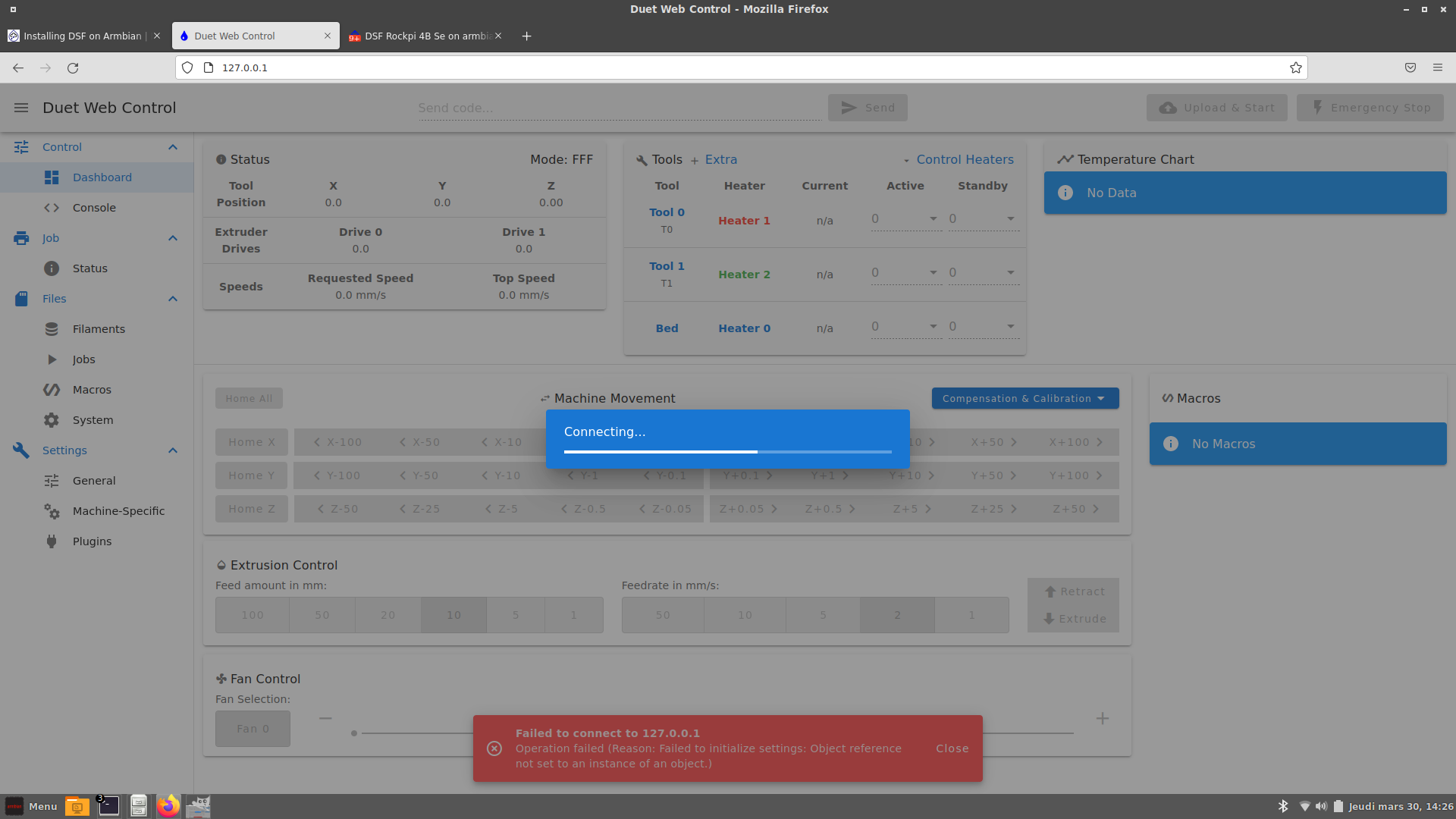
Task: Collapse the Job sidebar group
Action: click(173, 238)
